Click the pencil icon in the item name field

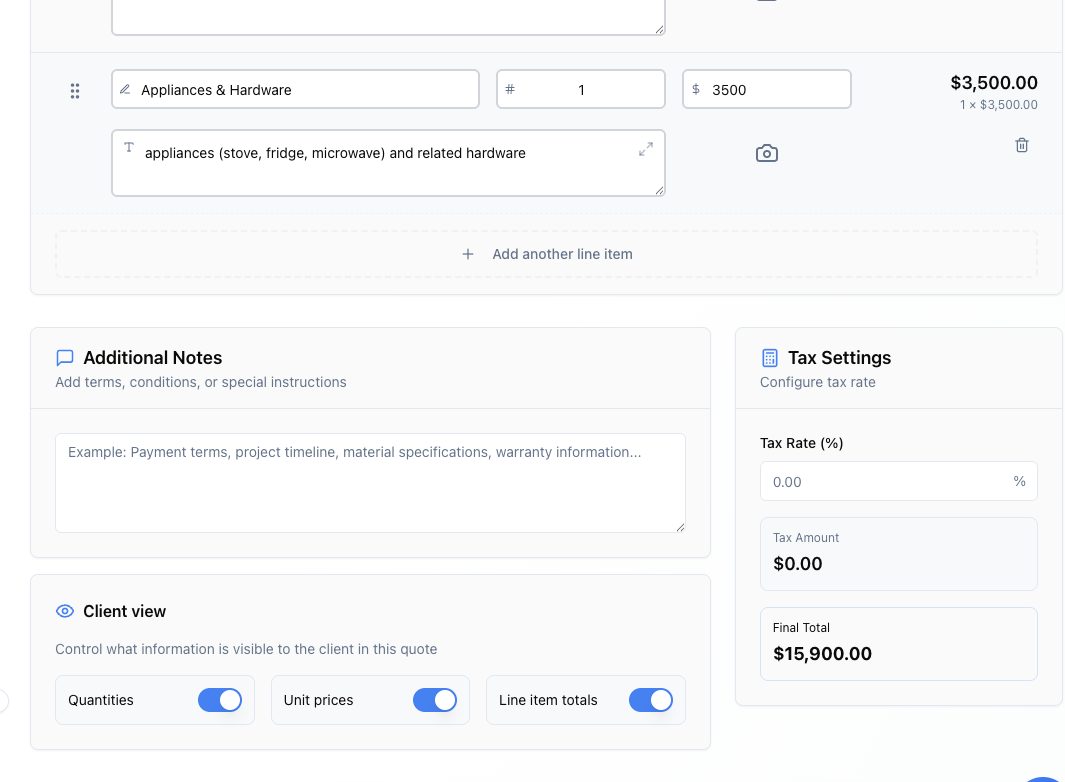coord(125,89)
